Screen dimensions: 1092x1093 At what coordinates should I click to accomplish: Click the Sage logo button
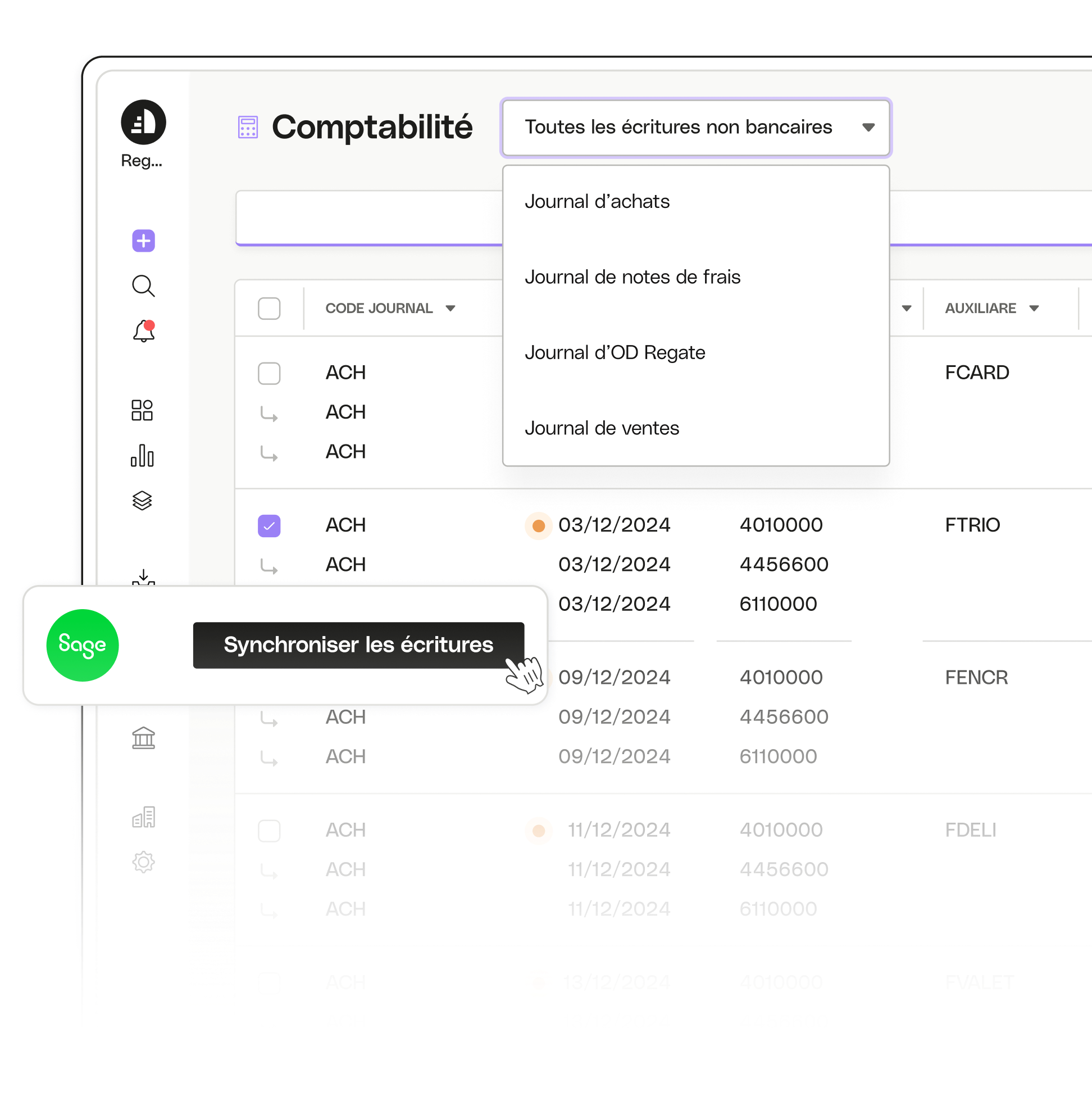pos(84,644)
